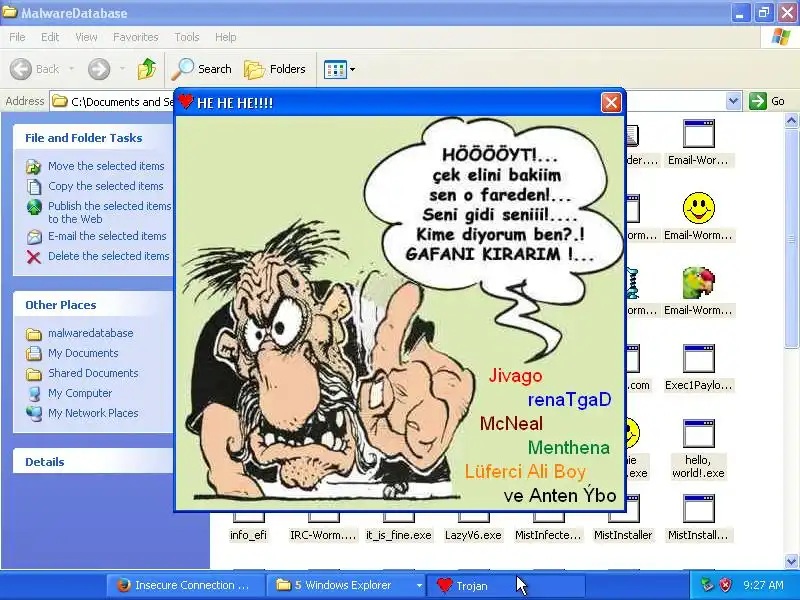800x600 pixels.
Task: Open the View menu
Action: 86,37
